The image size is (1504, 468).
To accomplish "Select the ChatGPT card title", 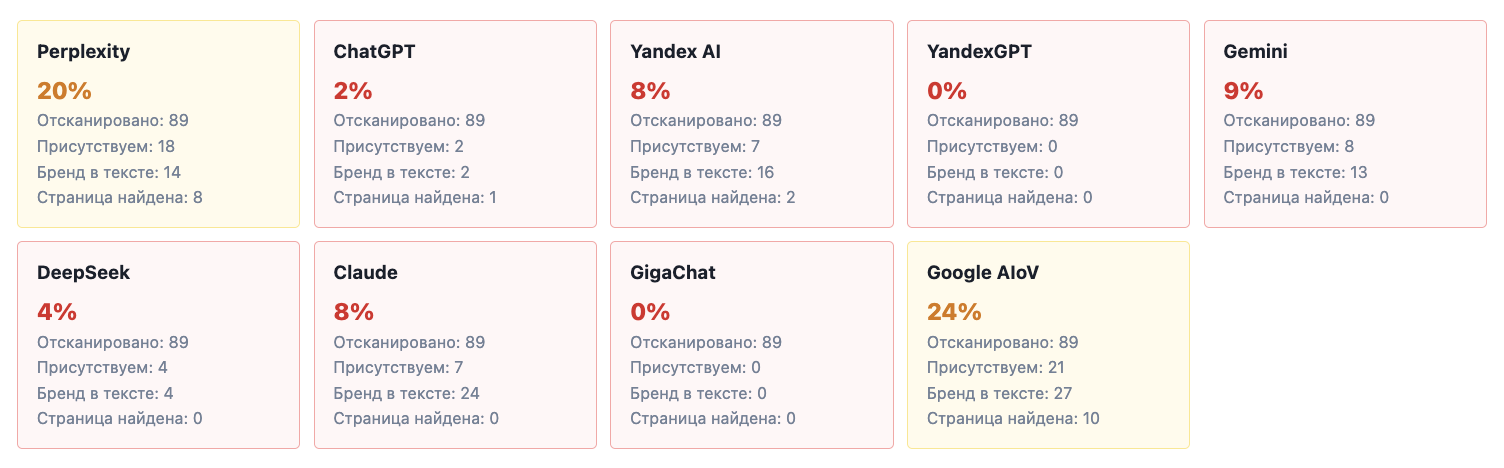I will click(374, 52).
